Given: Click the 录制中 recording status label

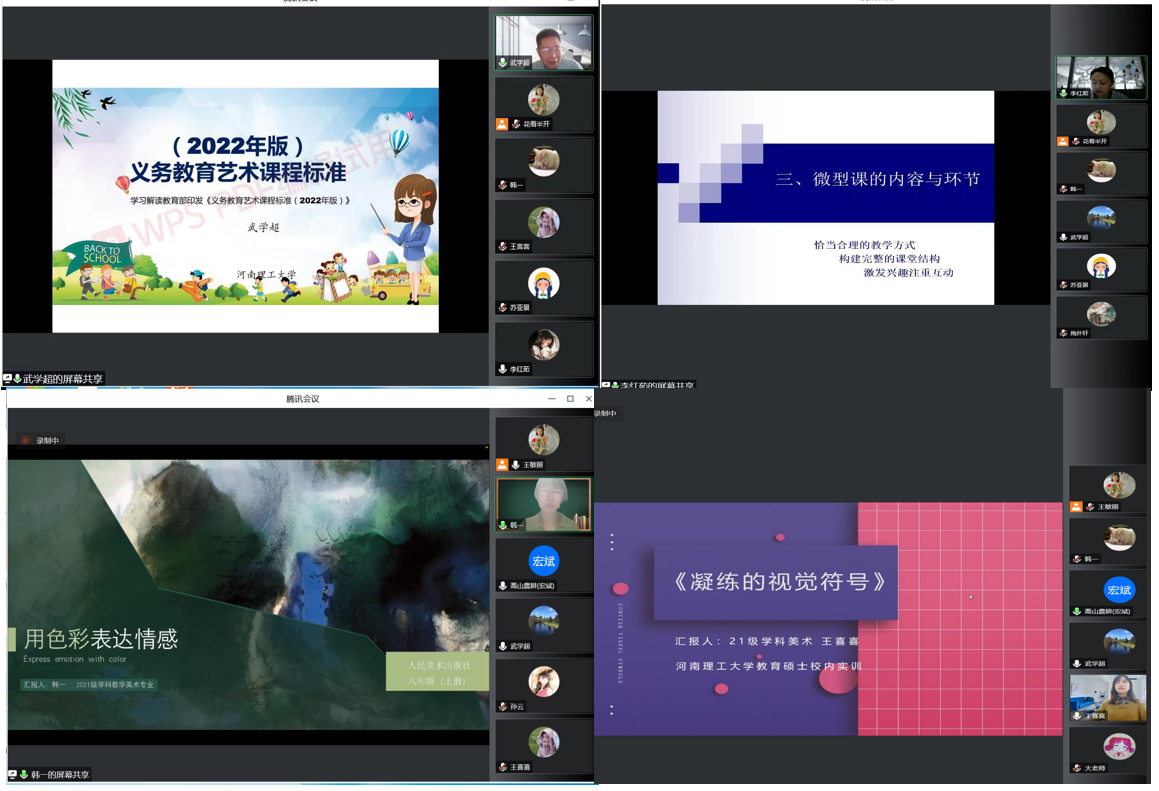Looking at the screenshot, I should coord(49,440).
